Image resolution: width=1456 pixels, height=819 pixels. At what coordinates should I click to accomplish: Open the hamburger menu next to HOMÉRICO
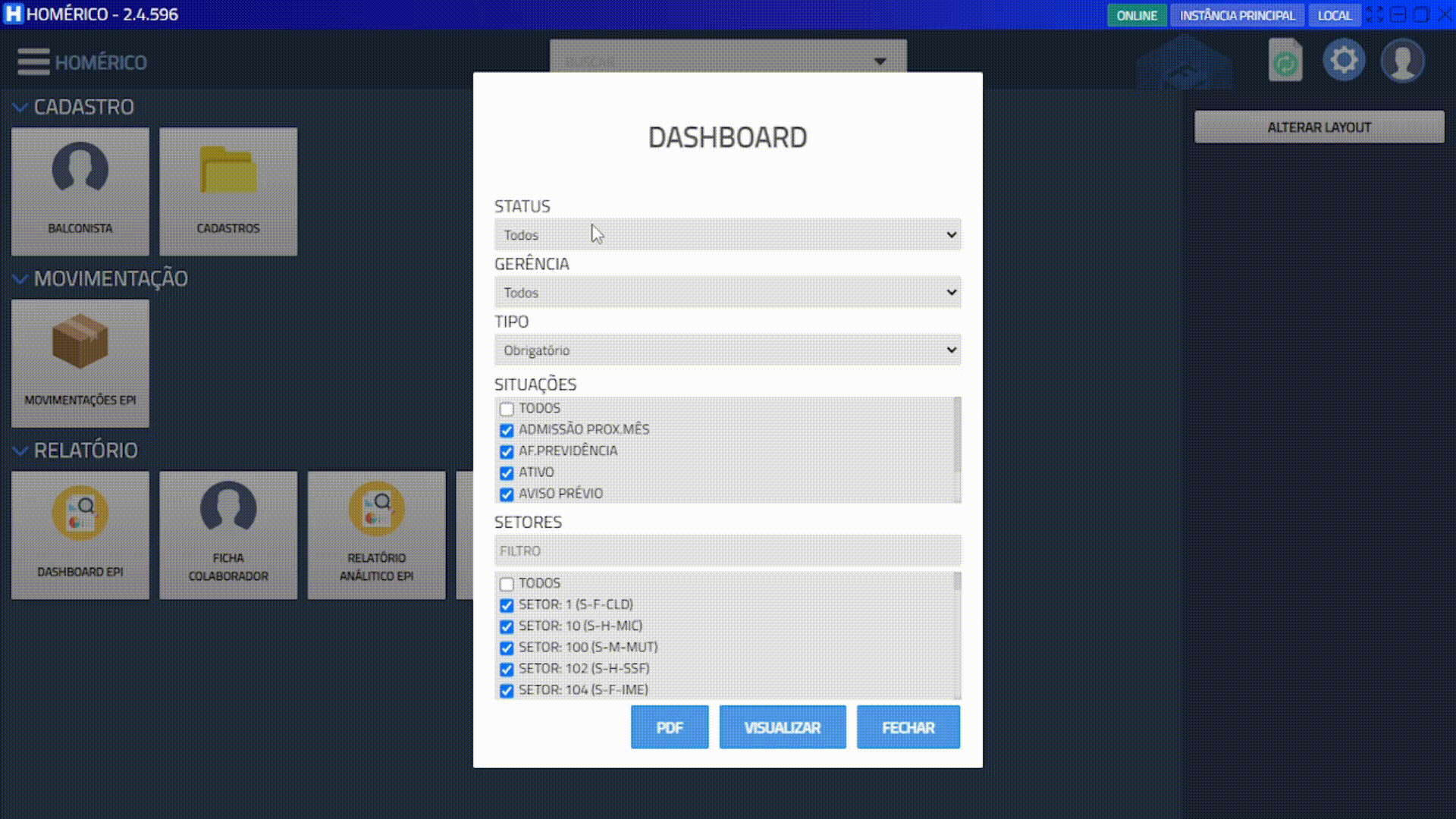(x=33, y=61)
